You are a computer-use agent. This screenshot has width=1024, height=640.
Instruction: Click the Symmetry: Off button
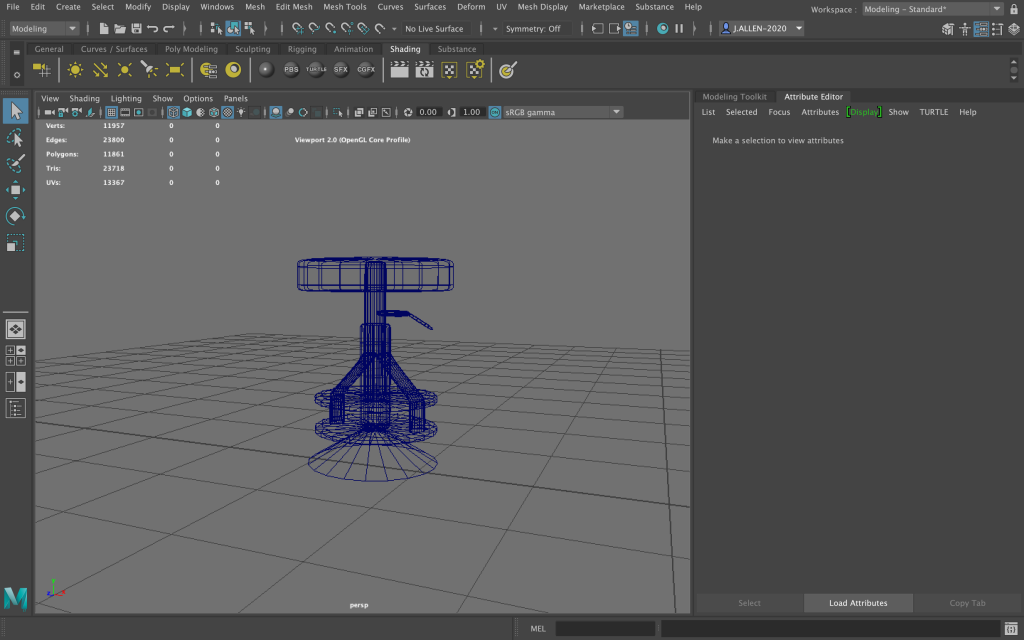click(533, 29)
